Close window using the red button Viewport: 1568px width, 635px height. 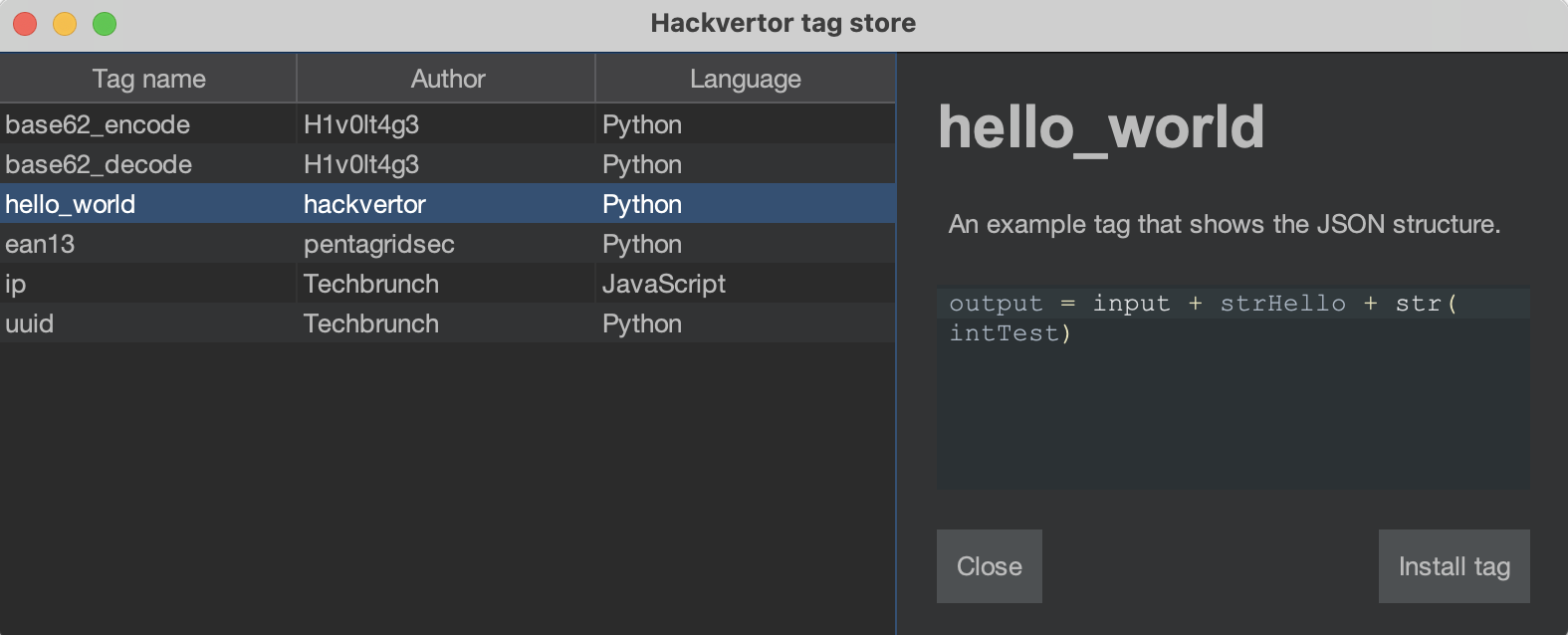[25, 24]
